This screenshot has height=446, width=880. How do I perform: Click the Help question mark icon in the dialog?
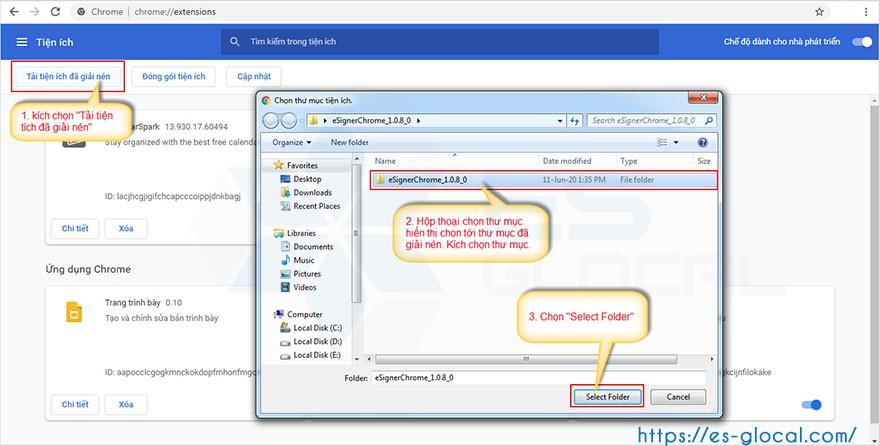click(x=703, y=142)
